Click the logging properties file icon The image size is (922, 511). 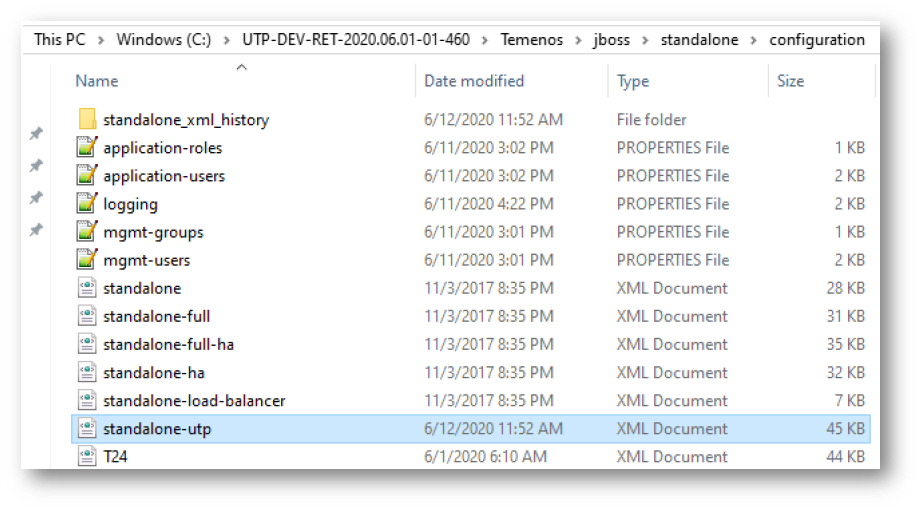87,204
